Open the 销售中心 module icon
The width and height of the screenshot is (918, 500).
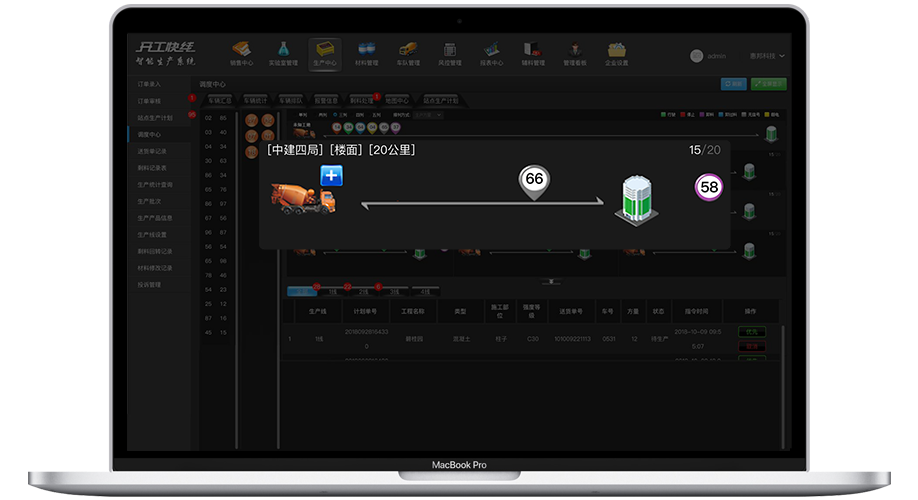pyautogui.click(x=241, y=53)
